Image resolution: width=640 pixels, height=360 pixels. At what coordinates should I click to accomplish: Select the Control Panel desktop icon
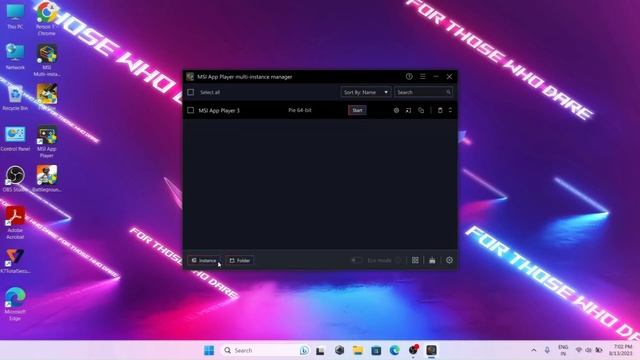pyautogui.click(x=15, y=138)
